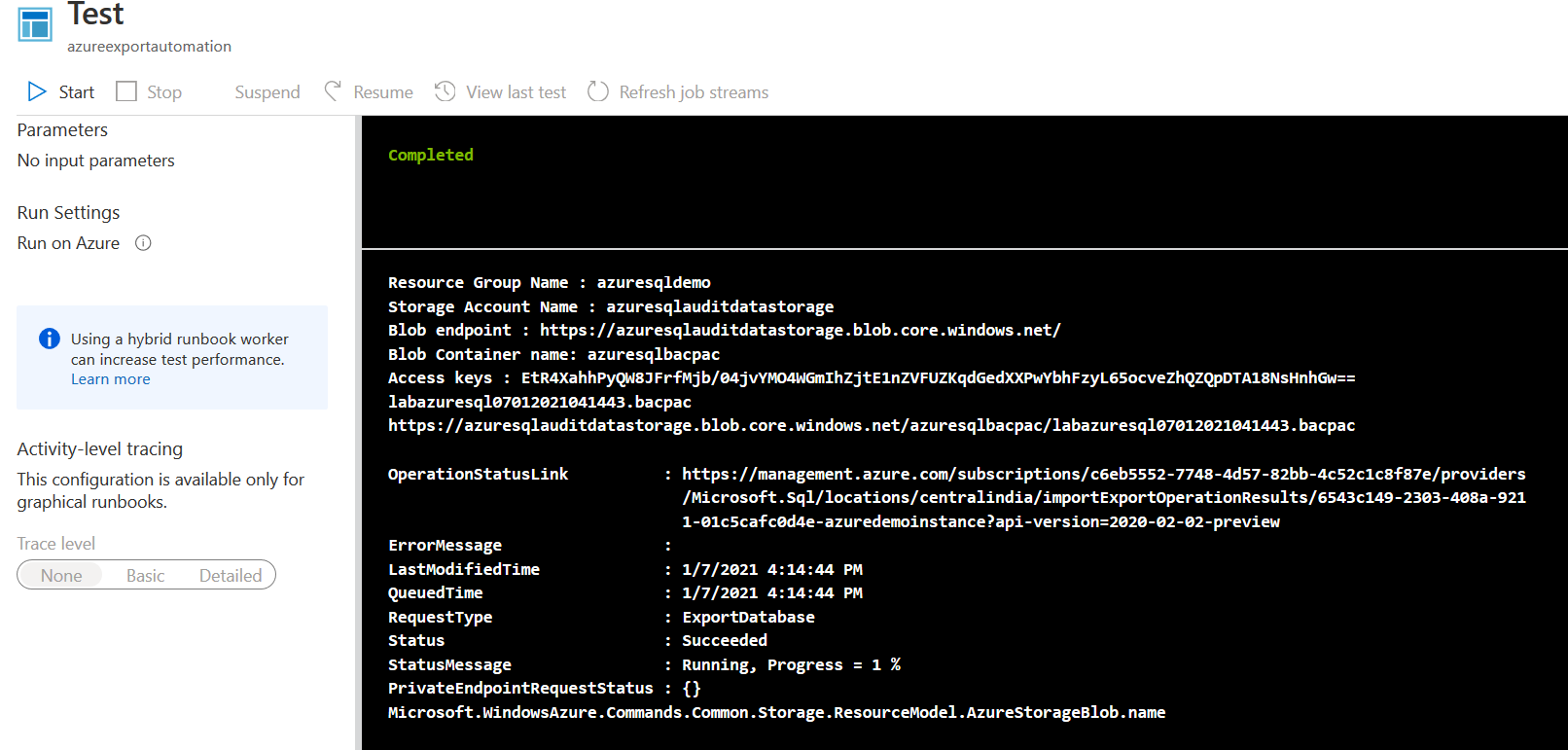Click the OperationStatusLink URL in output
This screenshot has width=1568, height=750.
pyautogui.click(x=1103, y=497)
